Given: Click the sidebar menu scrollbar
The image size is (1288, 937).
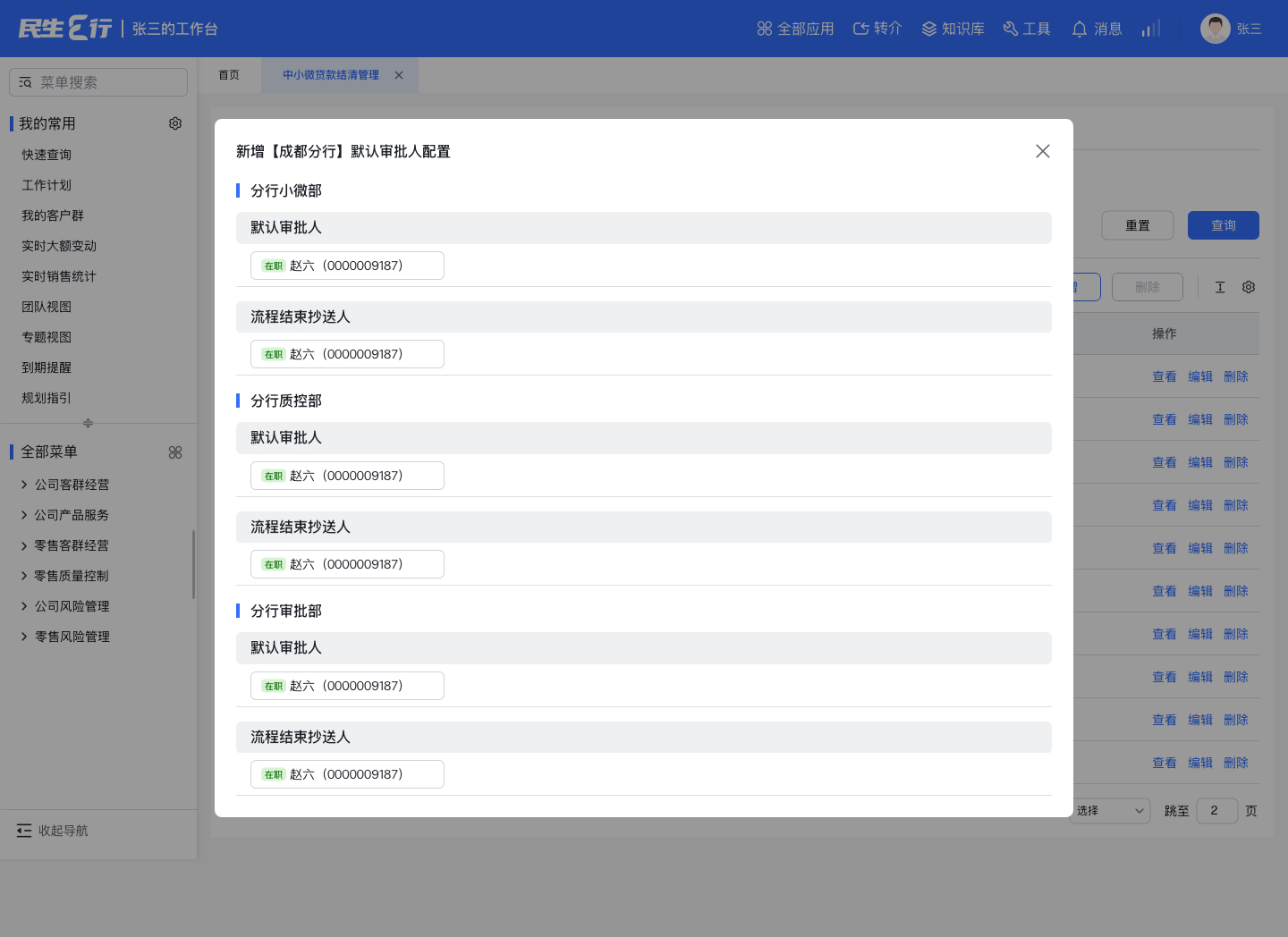Looking at the screenshot, I should 193,565.
